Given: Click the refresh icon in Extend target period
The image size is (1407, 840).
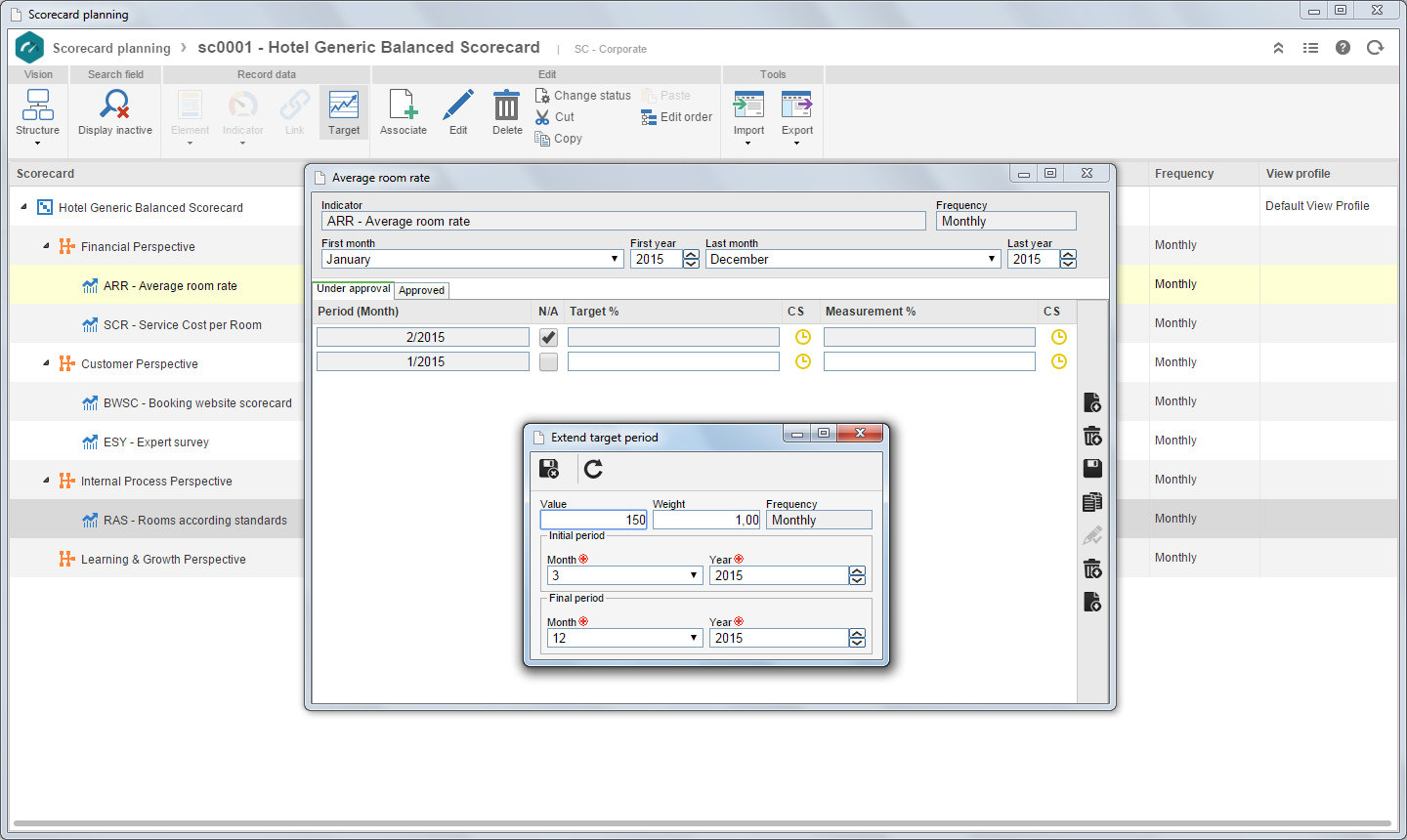Looking at the screenshot, I should (x=593, y=469).
